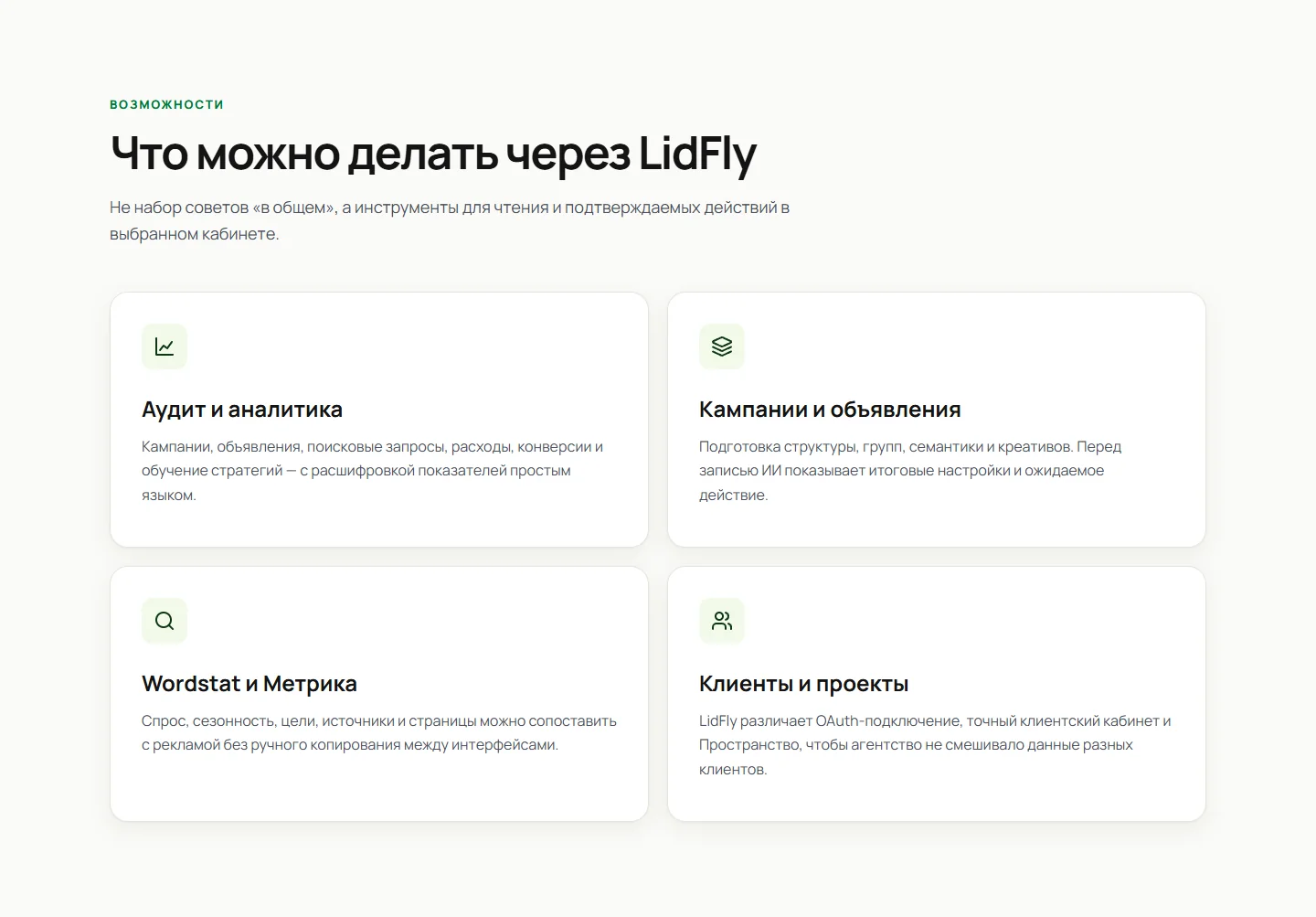This screenshot has width=1316, height=917.
Task: Click the description starting Спрос, сезонность, цели
Action: coord(379,732)
